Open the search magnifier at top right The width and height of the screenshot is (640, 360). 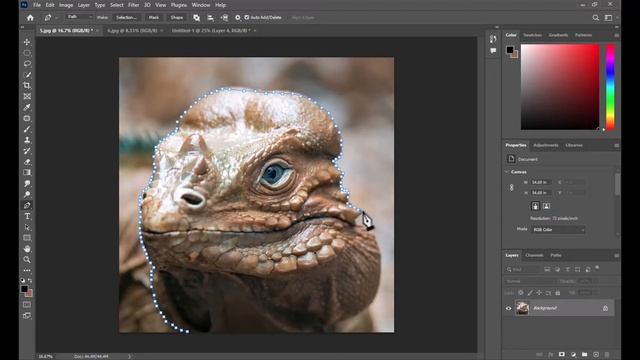click(596, 18)
